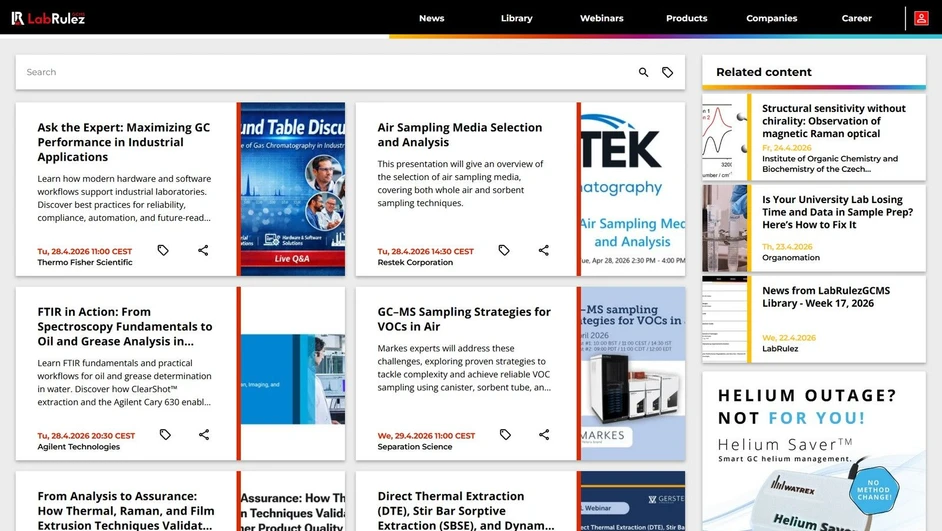Open Ask the Expert: Maximizing GC Performance title
942x531 pixels.
tap(124, 142)
